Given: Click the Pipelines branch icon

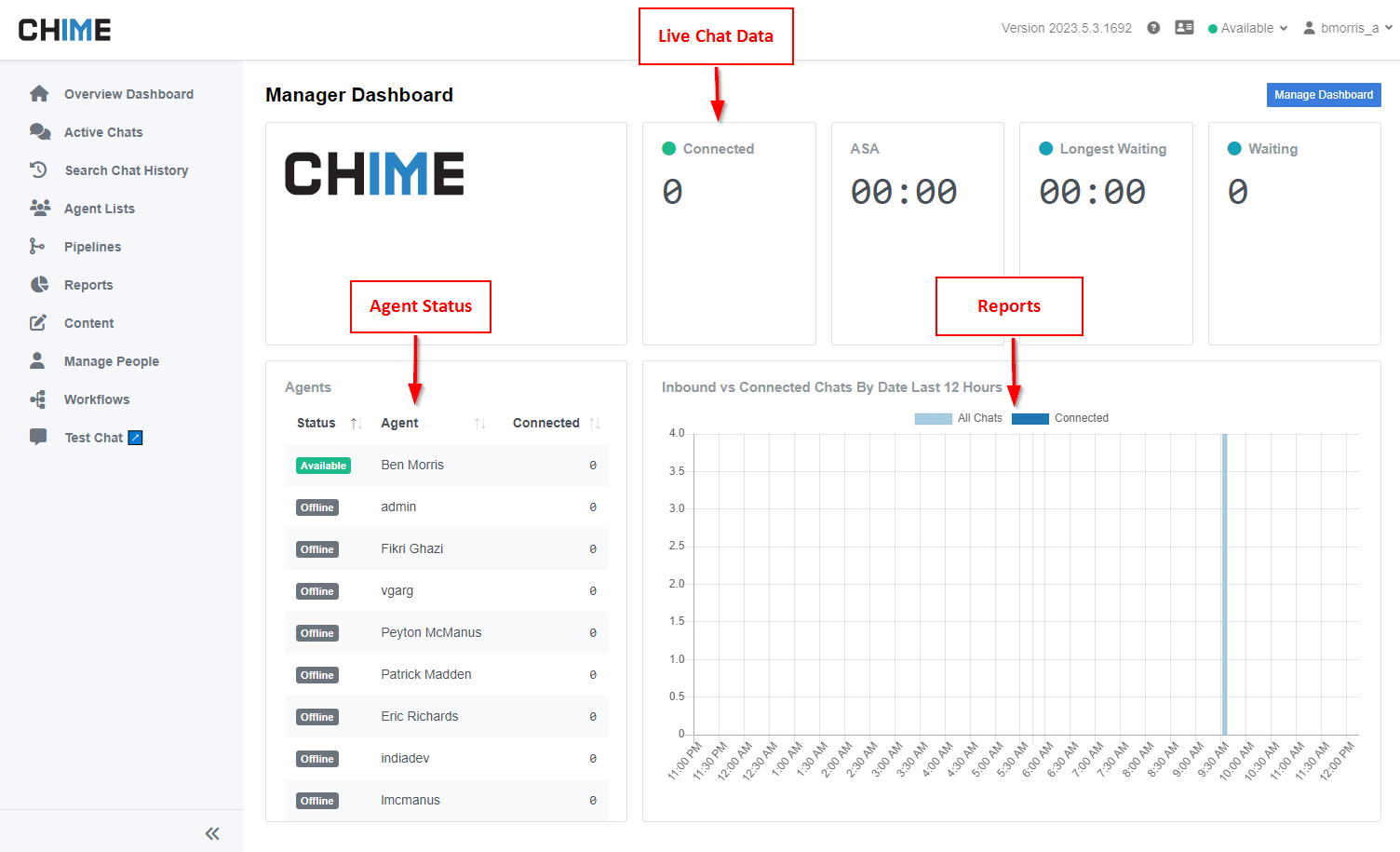Looking at the screenshot, I should (x=37, y=247).
